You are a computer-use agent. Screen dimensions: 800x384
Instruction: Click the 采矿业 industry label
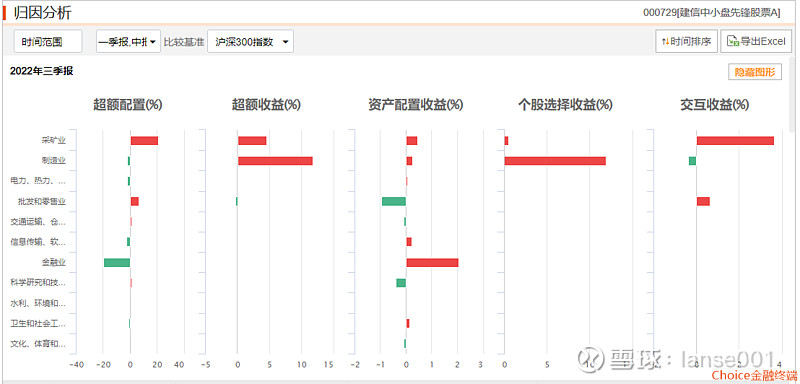point(54,140)
